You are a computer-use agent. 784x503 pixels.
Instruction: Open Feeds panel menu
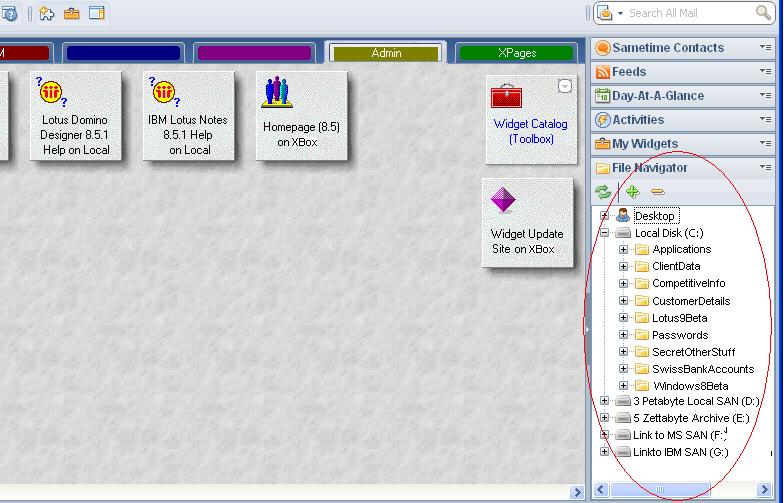tap(765, 71)
